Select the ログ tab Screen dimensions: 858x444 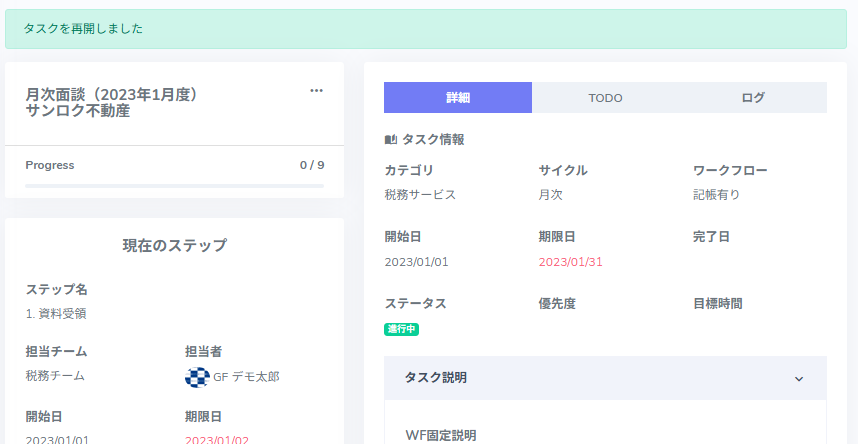[753, 98]
